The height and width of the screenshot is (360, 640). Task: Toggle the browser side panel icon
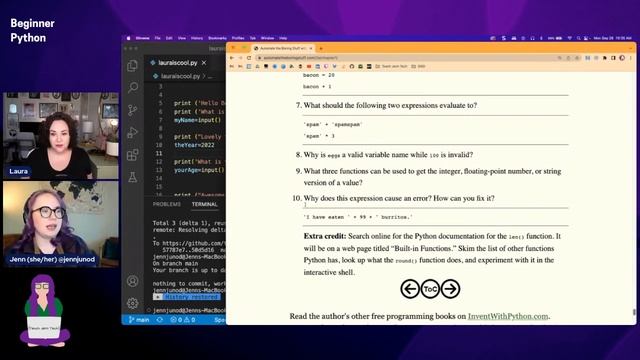pyautogui.click(x=613, y=58)
